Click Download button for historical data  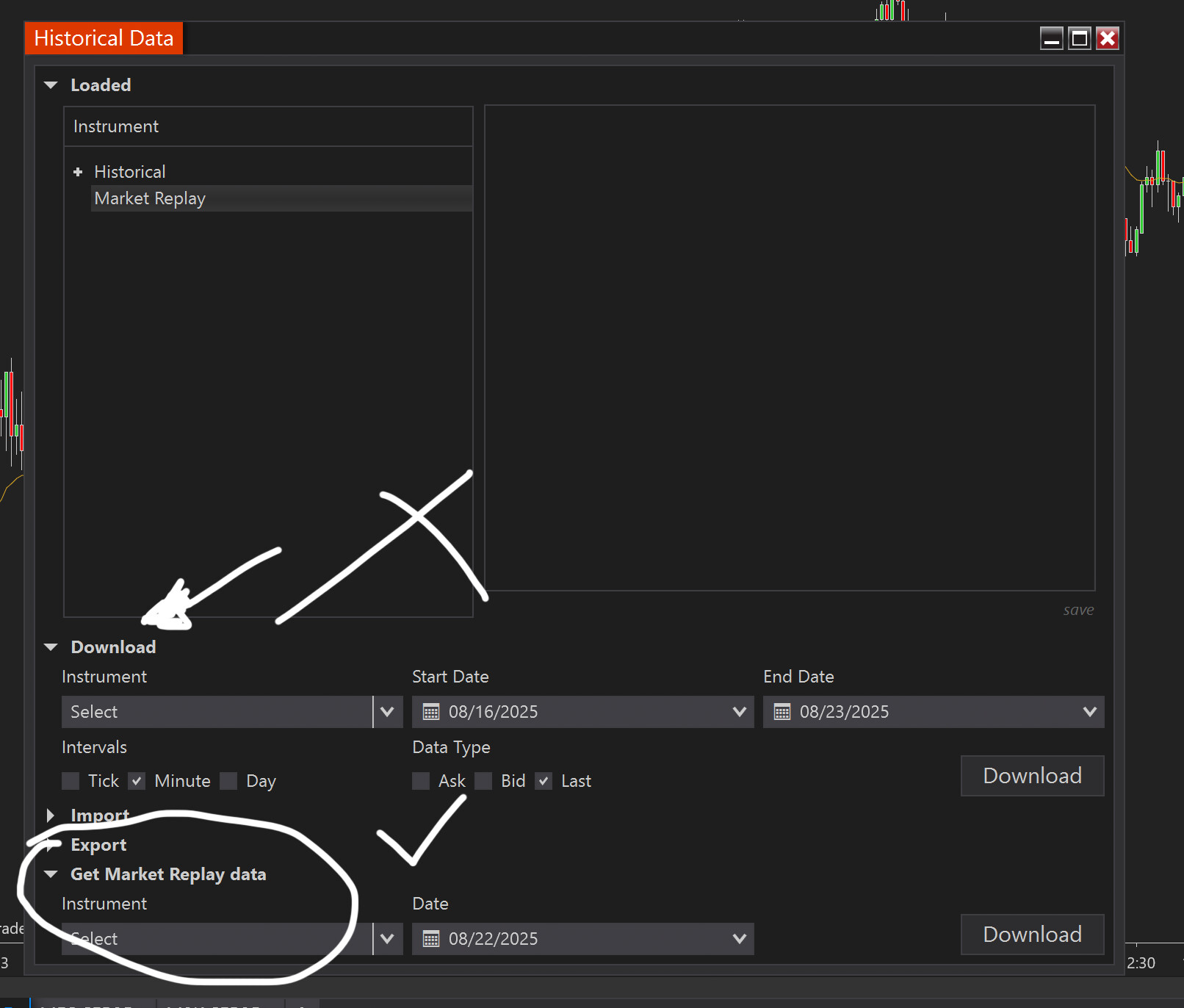tap(1031, 776)
